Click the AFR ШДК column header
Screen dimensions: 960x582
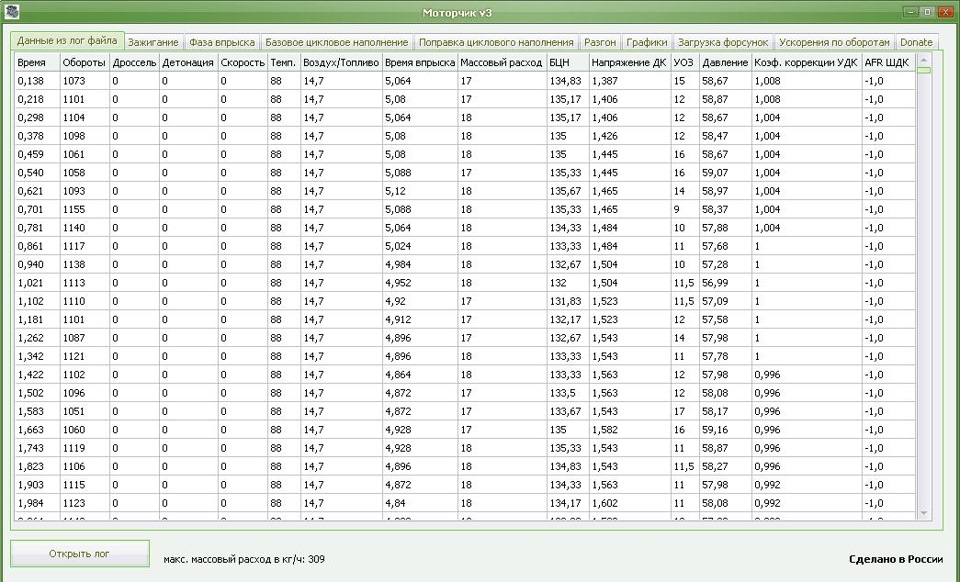coord(888,62)
